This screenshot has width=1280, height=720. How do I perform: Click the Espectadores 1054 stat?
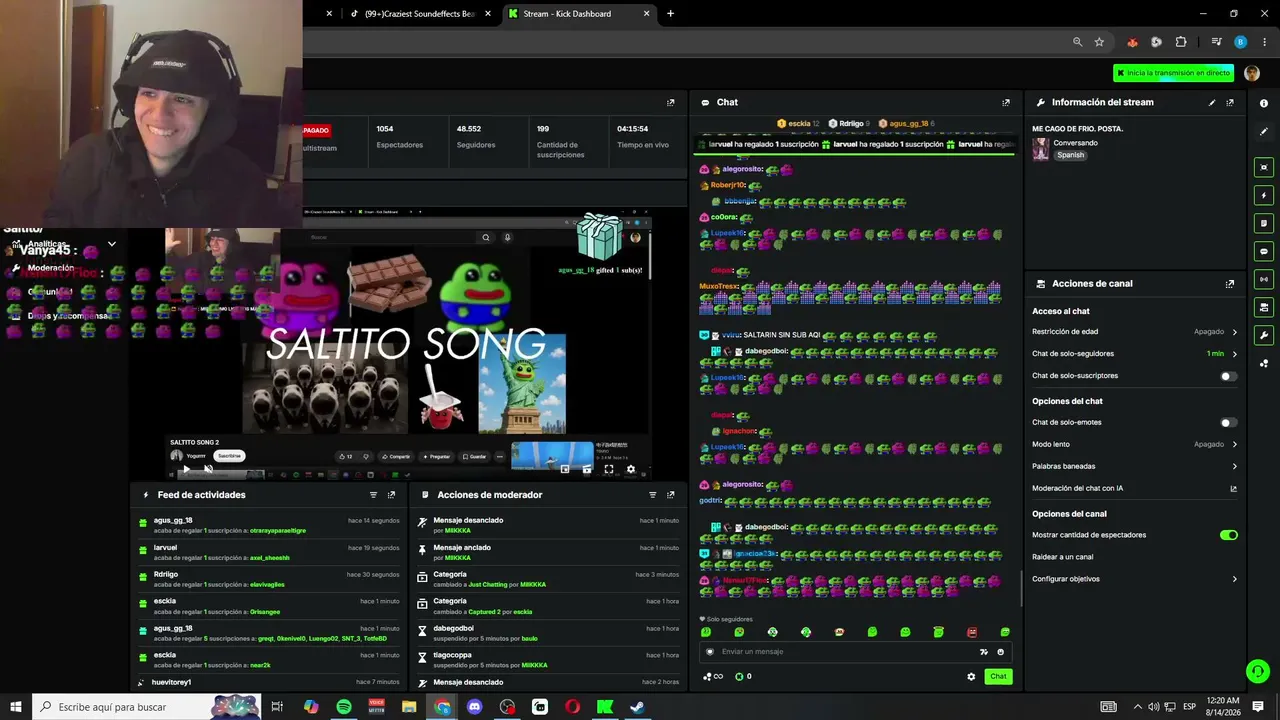coord(399,137)
